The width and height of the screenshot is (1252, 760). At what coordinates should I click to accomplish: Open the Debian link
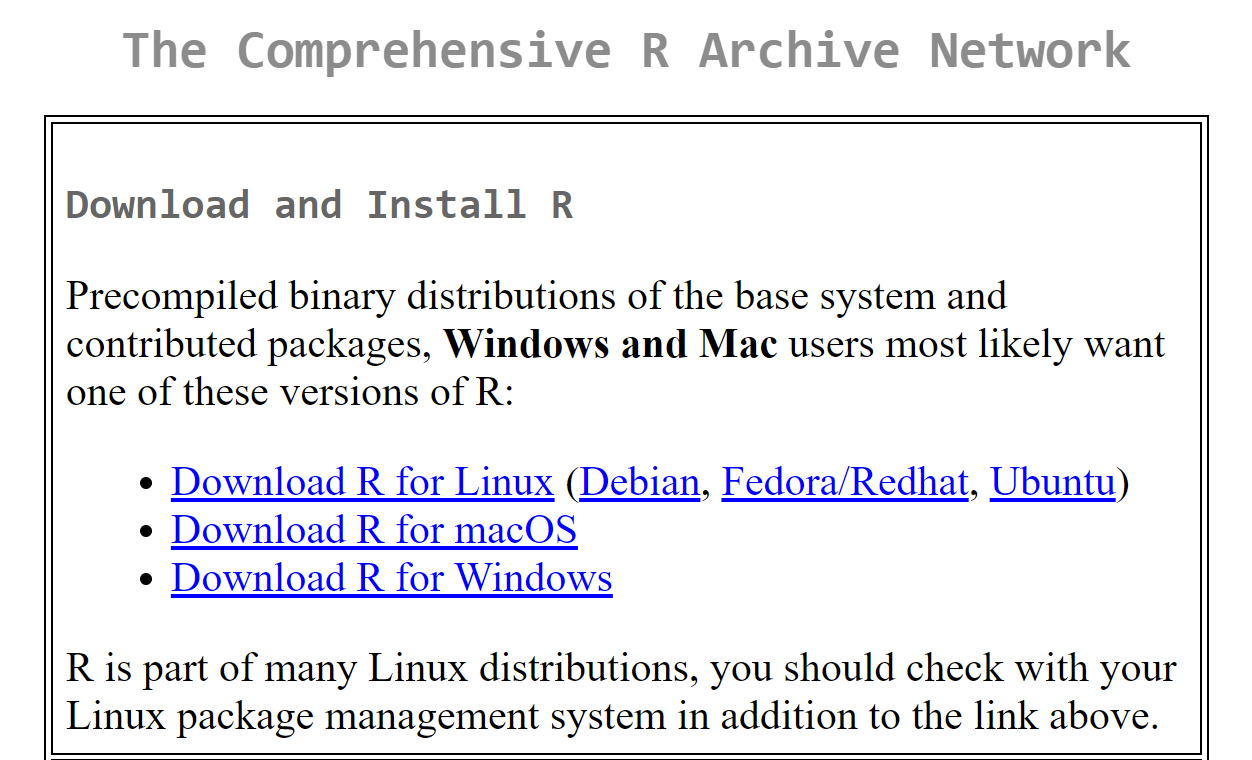click(639, 482)
